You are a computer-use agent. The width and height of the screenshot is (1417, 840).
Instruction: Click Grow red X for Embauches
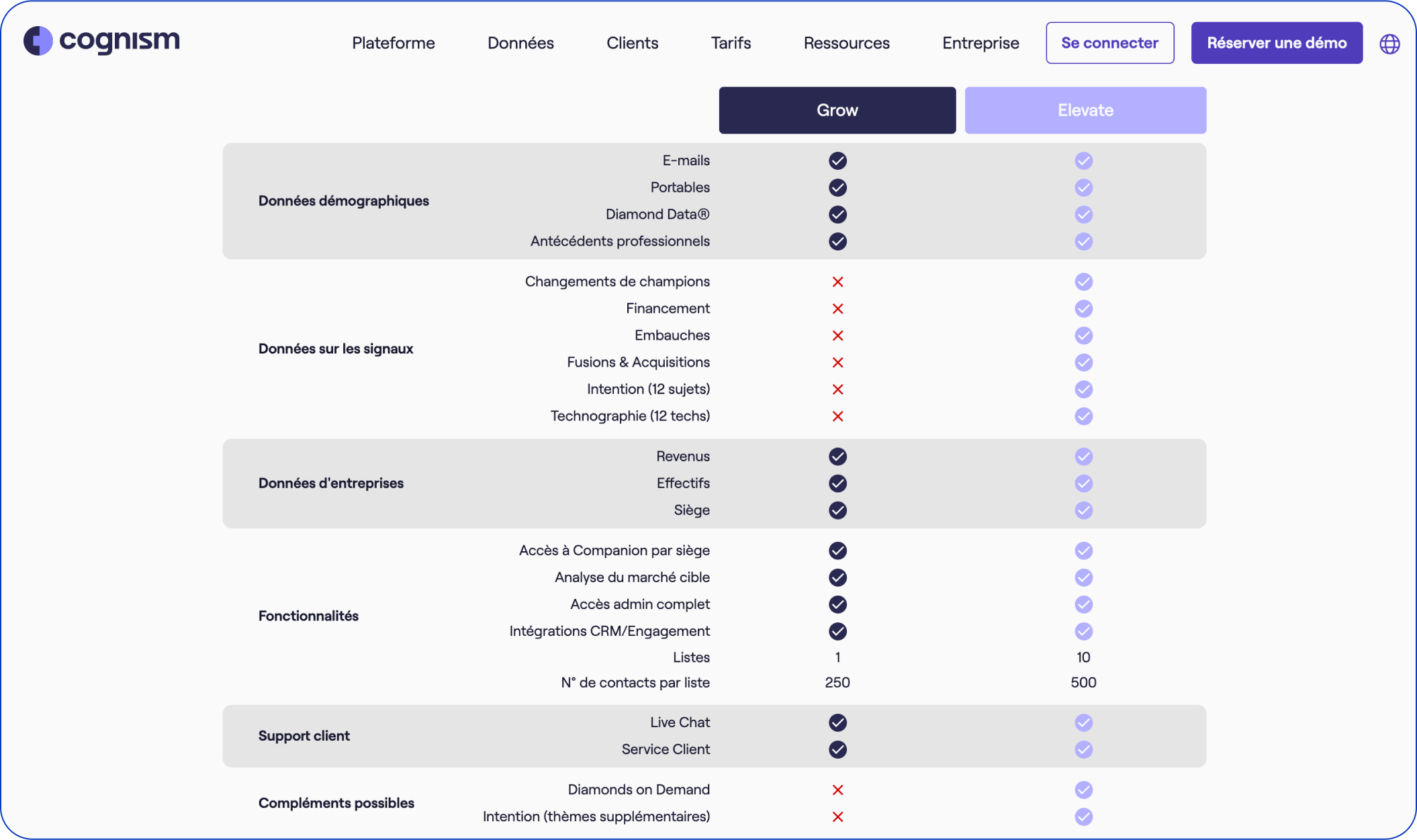click(837, 336)
